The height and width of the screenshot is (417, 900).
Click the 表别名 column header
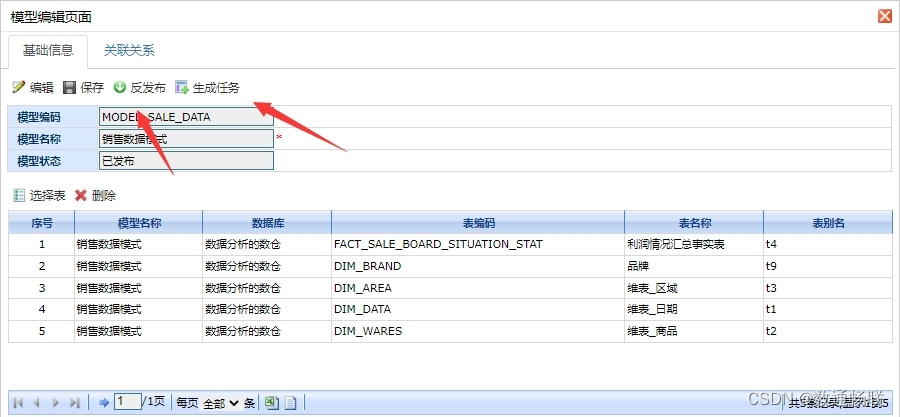pos(828,223)
